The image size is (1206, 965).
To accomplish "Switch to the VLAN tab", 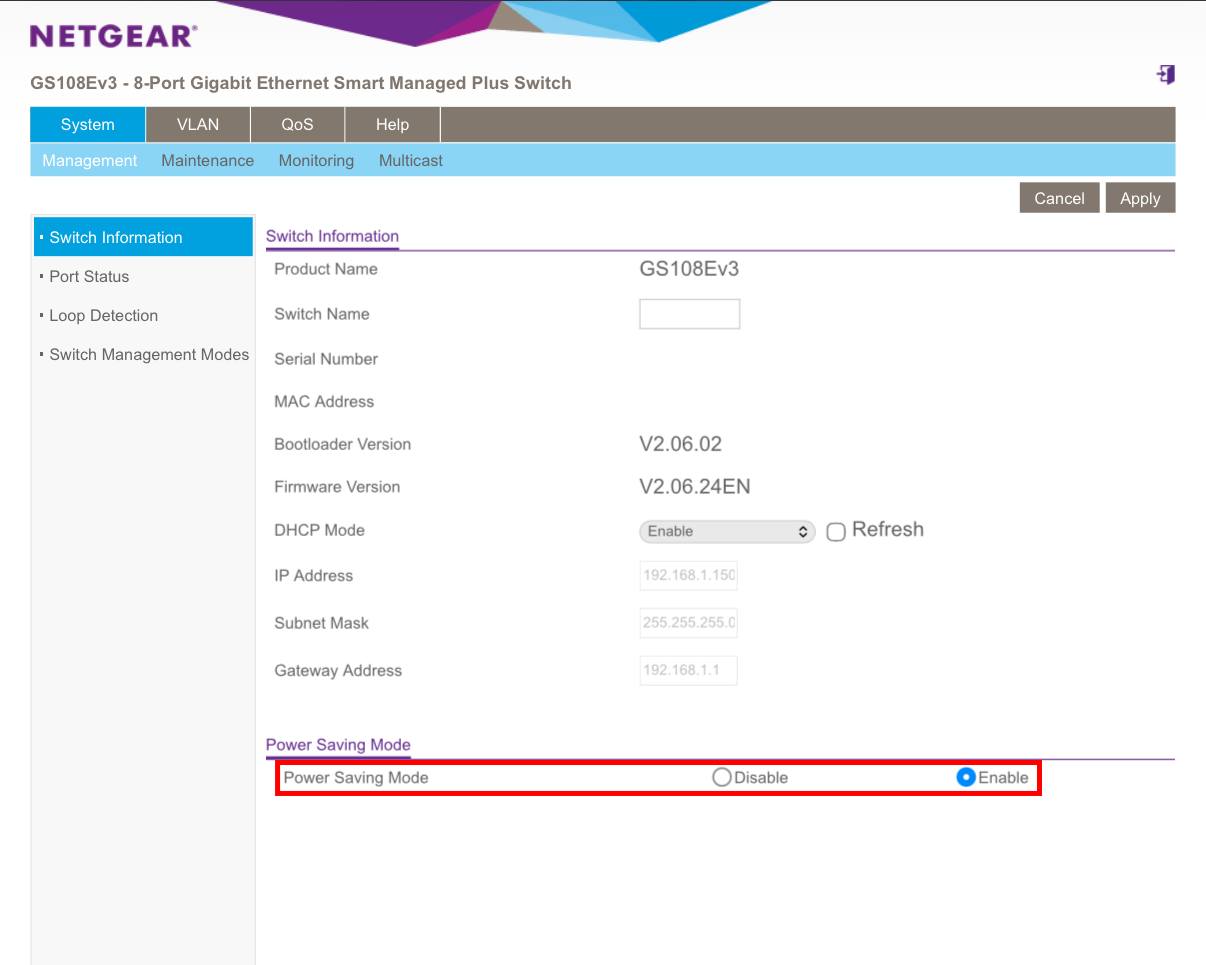I will pos(197,125).
